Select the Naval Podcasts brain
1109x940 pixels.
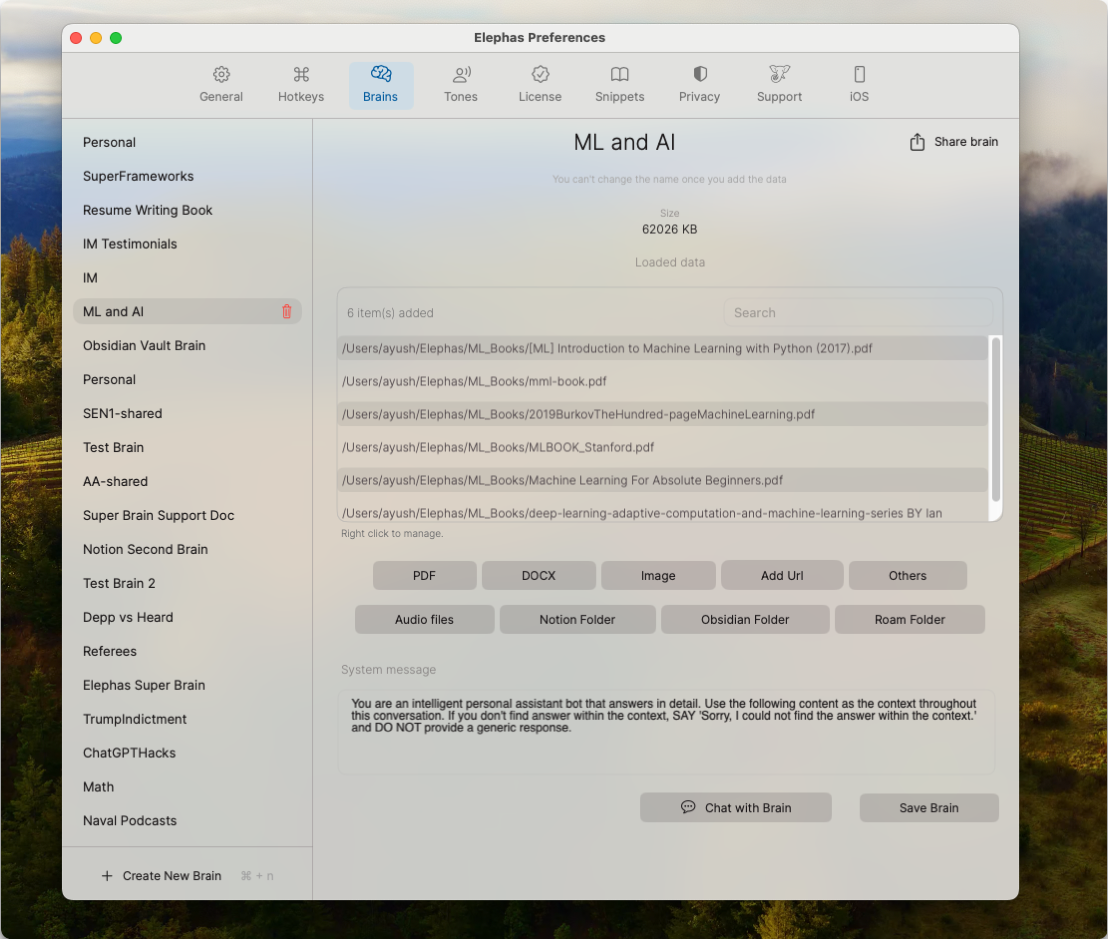(130, 821)
